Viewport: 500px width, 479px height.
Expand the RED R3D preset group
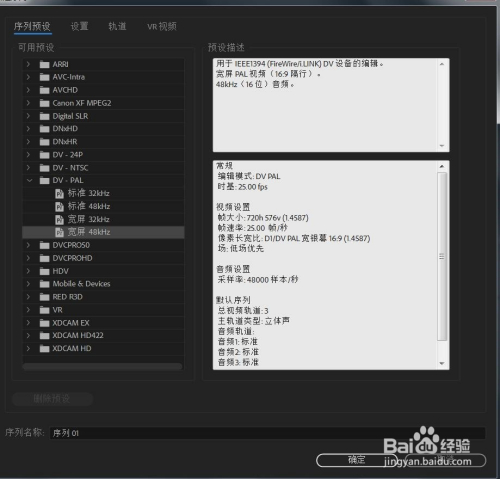coord(28,297)
